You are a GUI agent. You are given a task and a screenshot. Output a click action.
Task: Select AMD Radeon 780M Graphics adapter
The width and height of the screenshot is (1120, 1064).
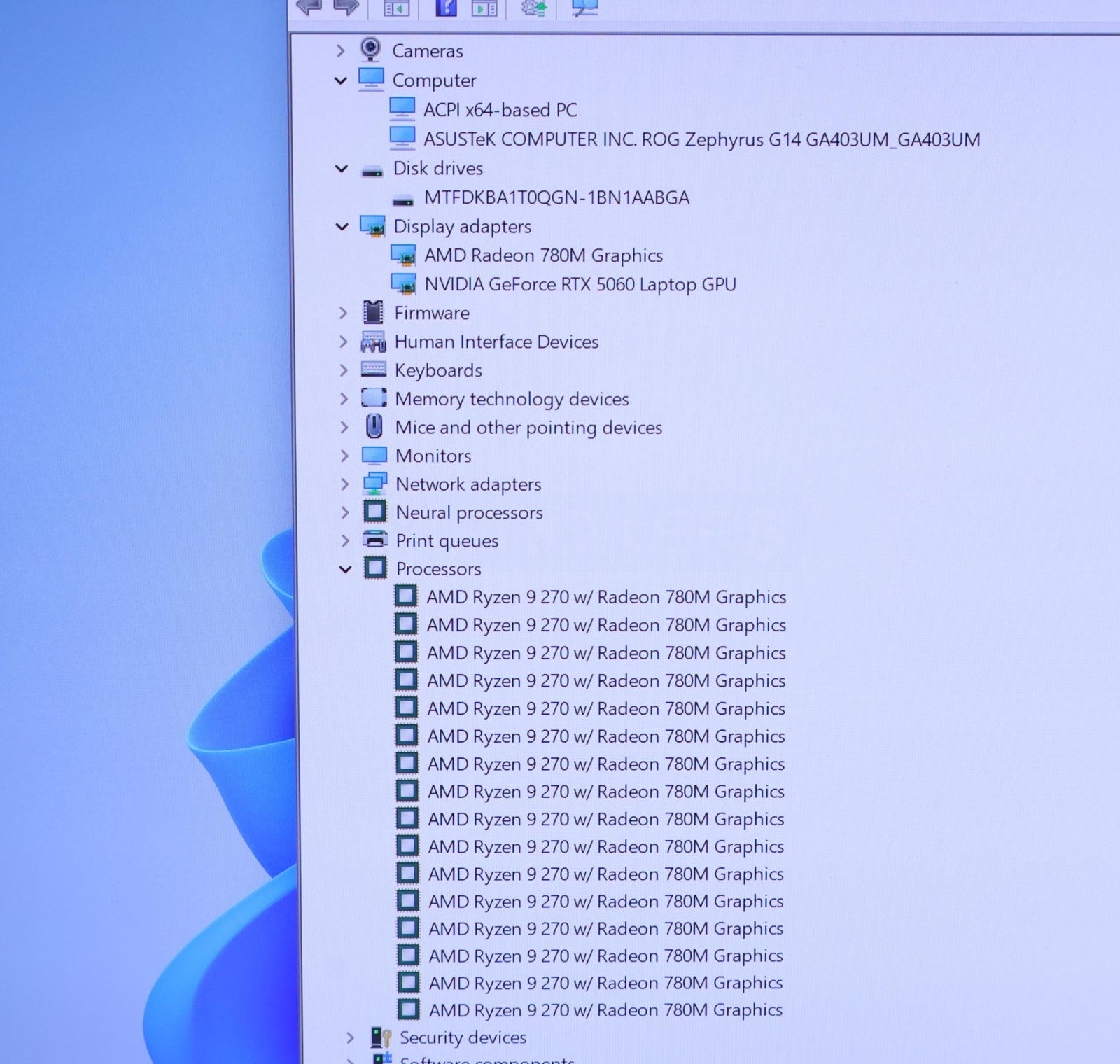point(543,255)
